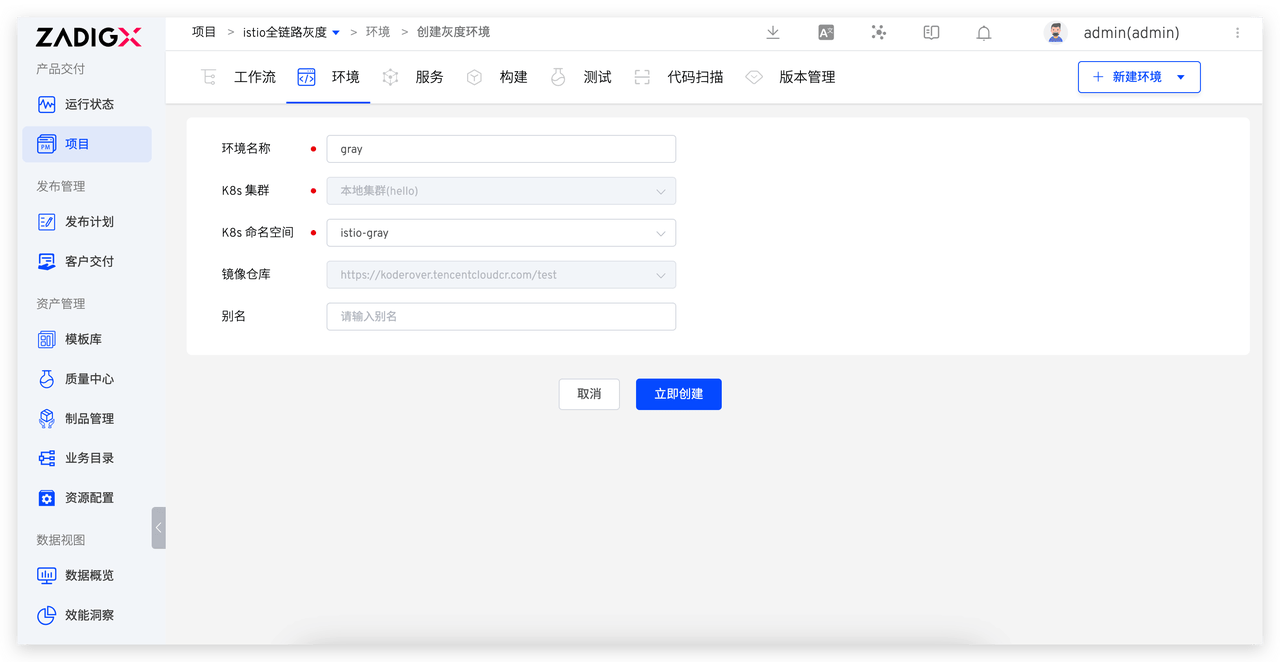
Task: Click the 环境名称 text field
Action: 501,149
